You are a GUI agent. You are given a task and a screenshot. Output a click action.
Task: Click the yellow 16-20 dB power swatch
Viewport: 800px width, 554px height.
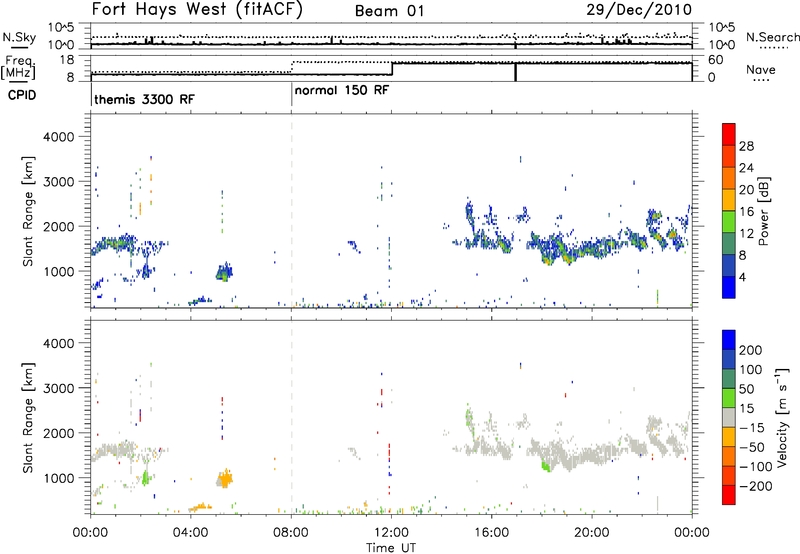(x=729, y=200)
